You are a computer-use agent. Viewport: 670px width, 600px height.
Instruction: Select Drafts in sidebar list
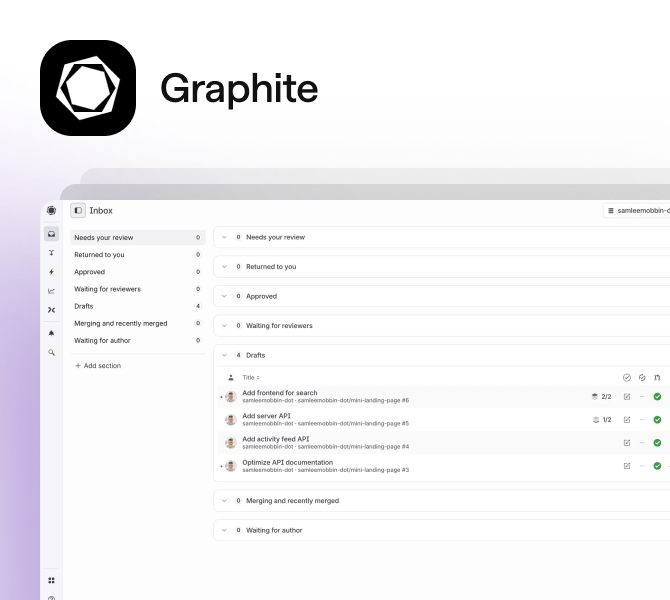pos(138,306)
